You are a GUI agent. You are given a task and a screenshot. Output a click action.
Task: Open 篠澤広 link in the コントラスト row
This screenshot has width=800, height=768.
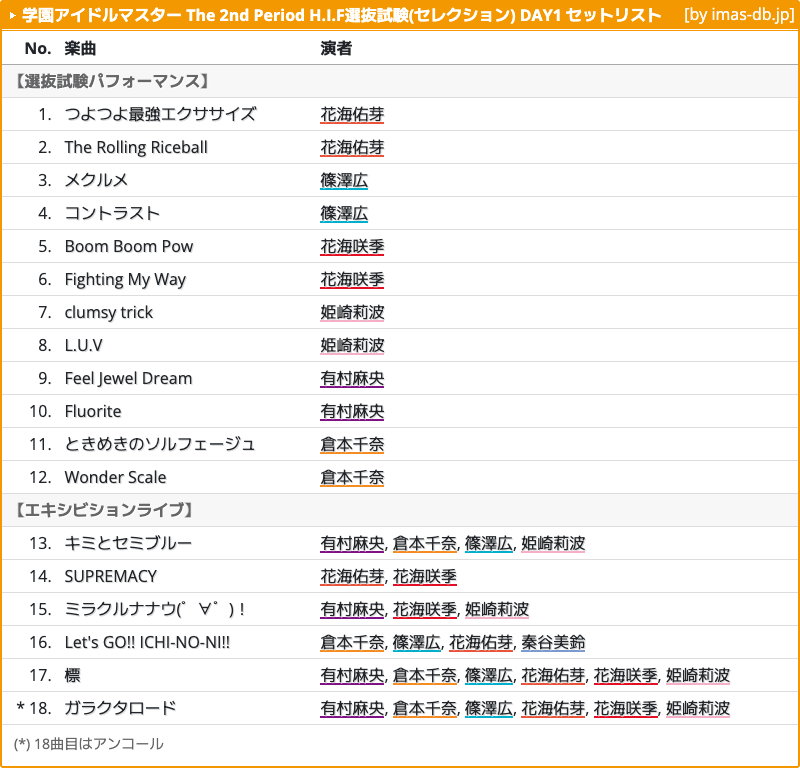(x=344, y=213)
